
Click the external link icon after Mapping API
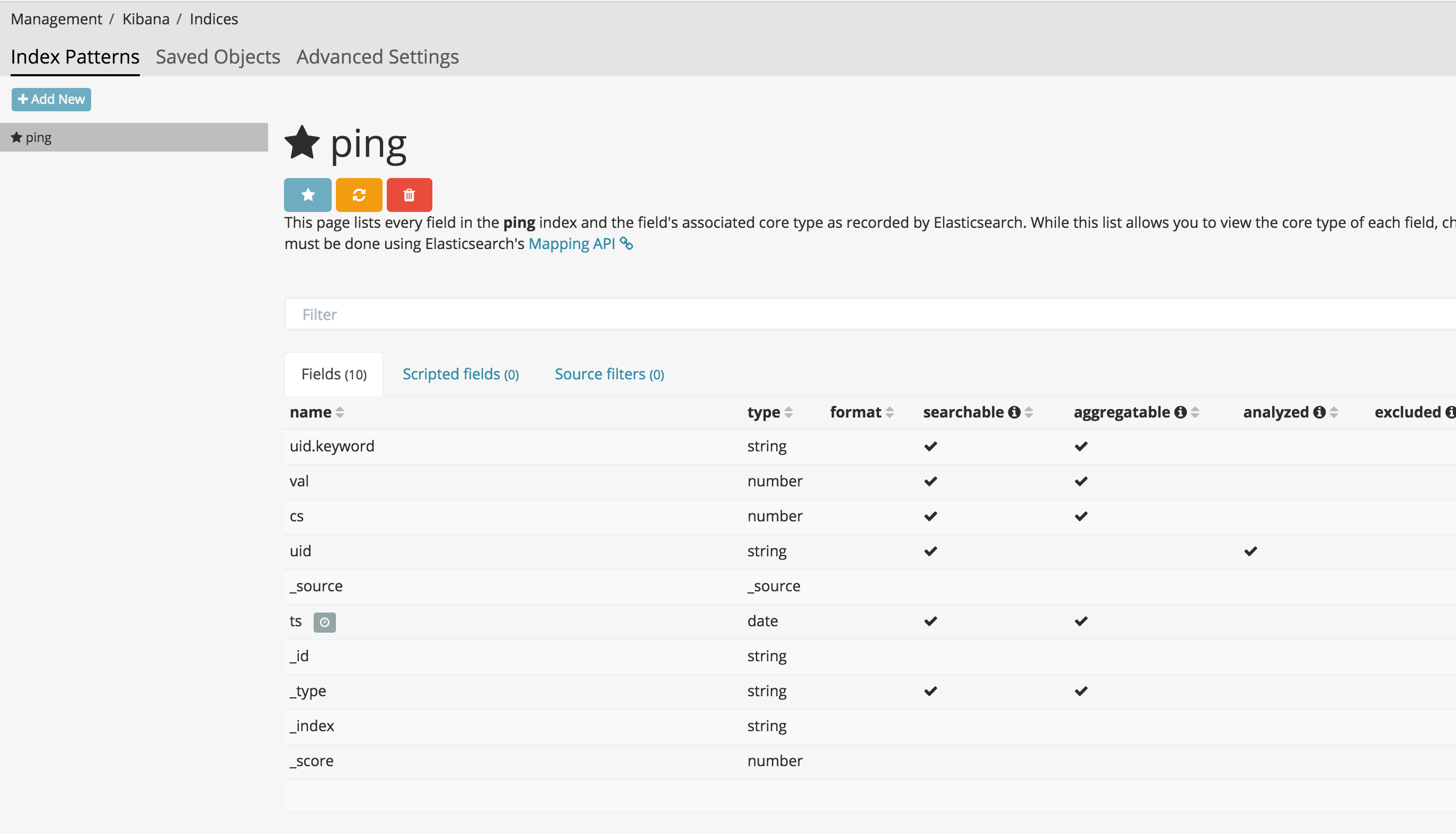[x=627, y=244]
